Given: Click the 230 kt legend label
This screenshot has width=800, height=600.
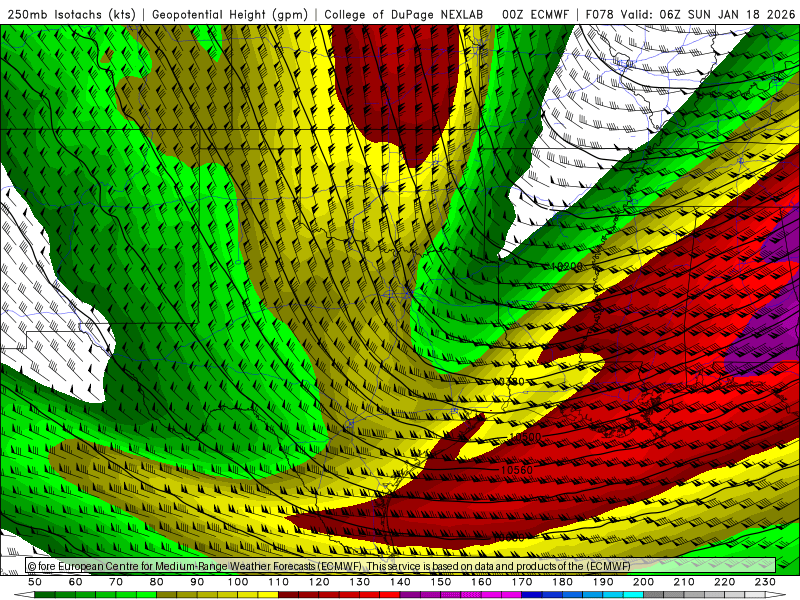Looking at the screenshot, I should tap(765, 582).
